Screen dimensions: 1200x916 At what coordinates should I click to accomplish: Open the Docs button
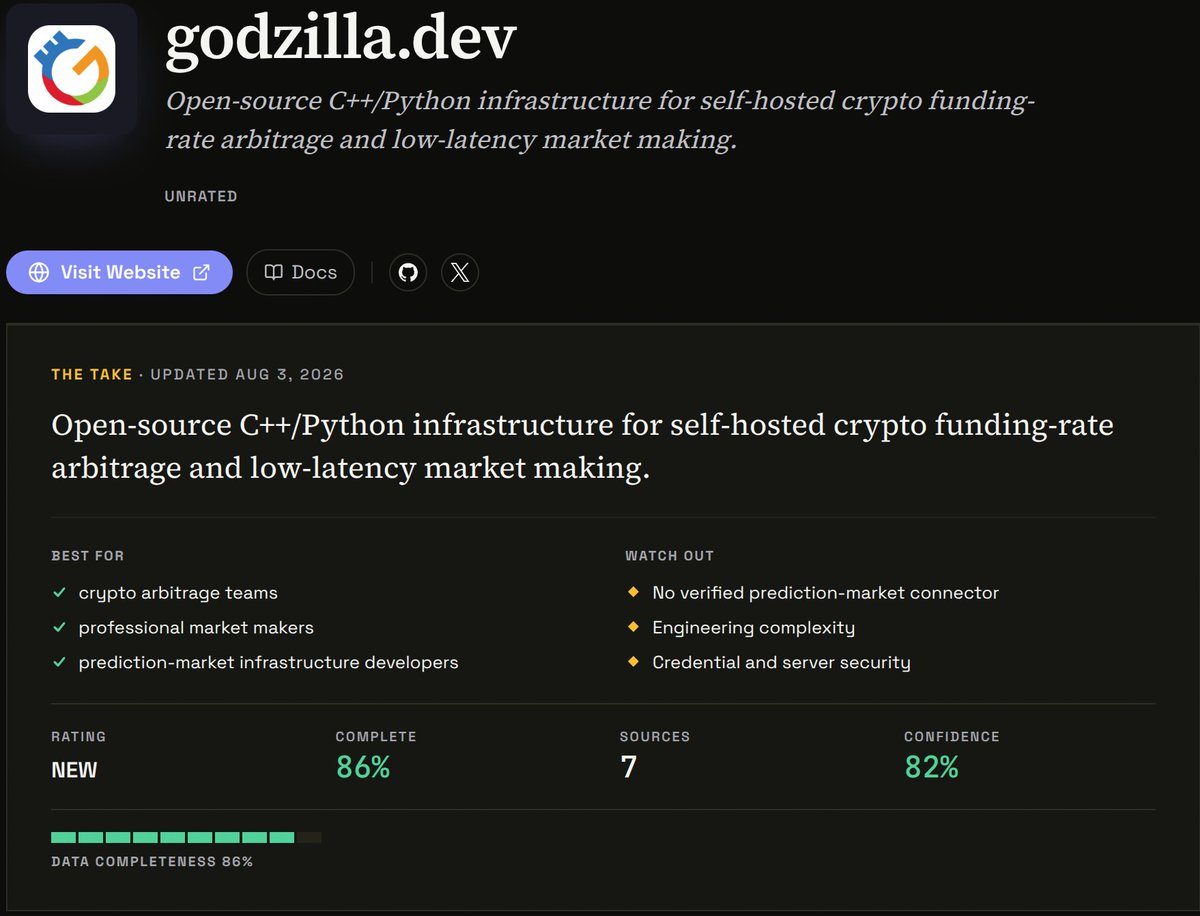(x=300, y=272)
